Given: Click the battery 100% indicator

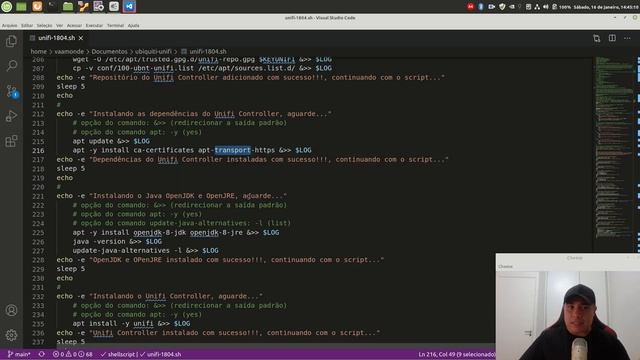Looking at the screenshot, I should (562, 7).
